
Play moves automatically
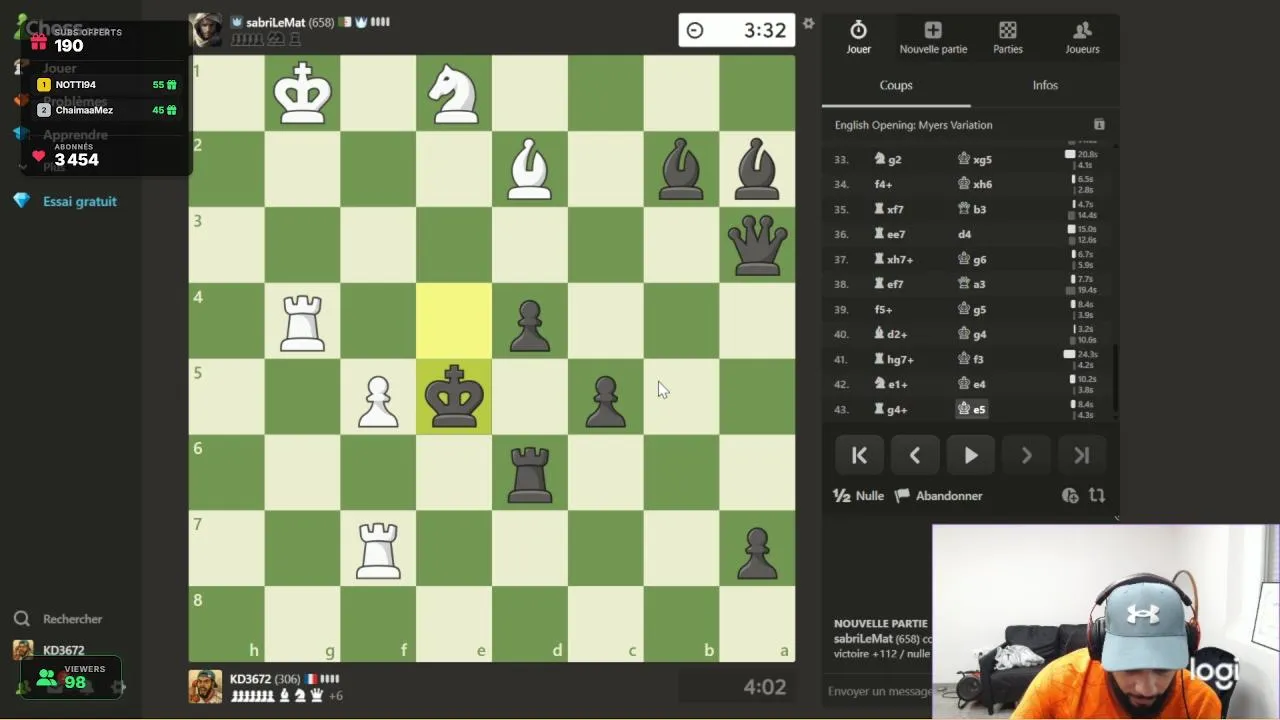(971, 455)
